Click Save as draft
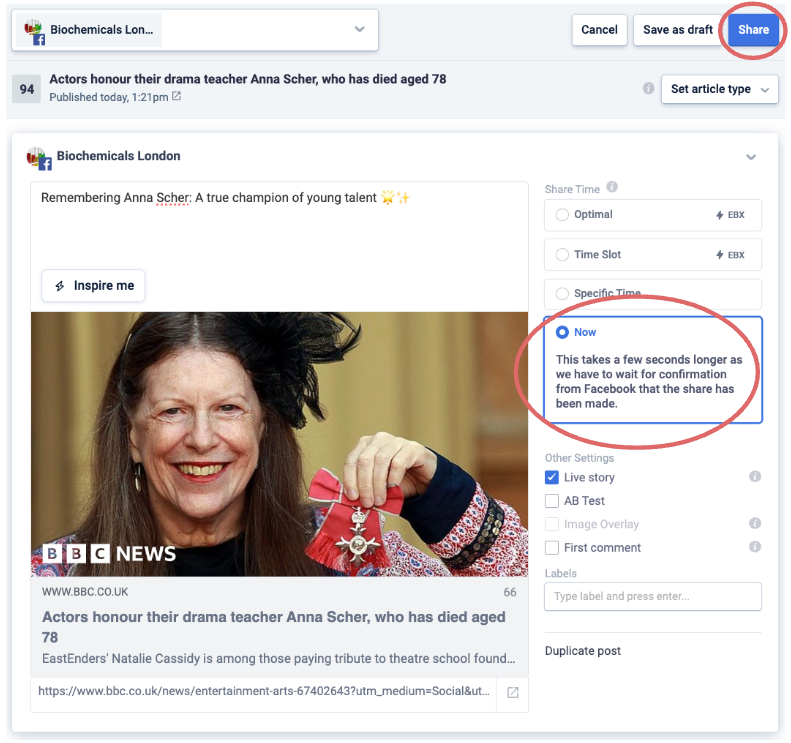Viewport: 791px width, 743px height. tap(677, 30)
